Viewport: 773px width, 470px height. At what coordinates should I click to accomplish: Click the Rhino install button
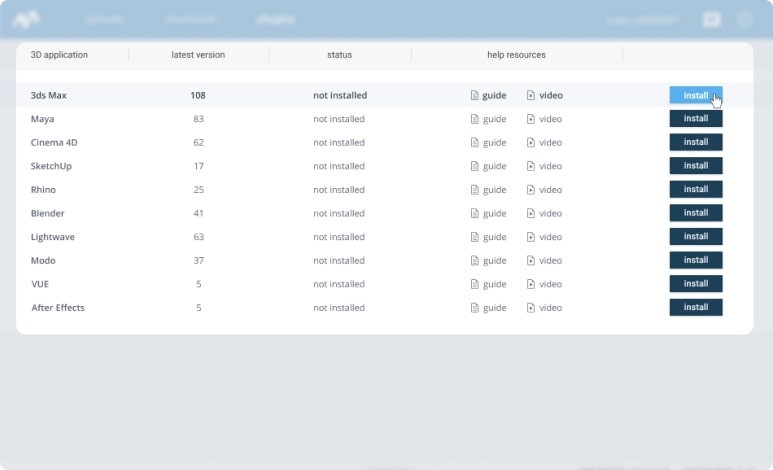coord(696,189)
